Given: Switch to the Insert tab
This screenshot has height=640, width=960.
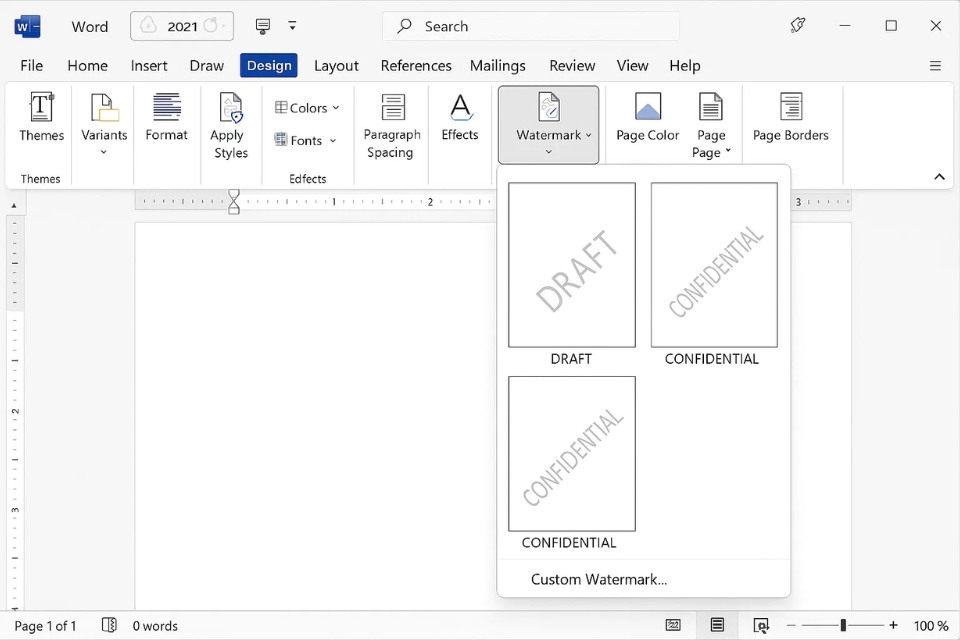Looking at the screenshot, I should pos(149,65).
